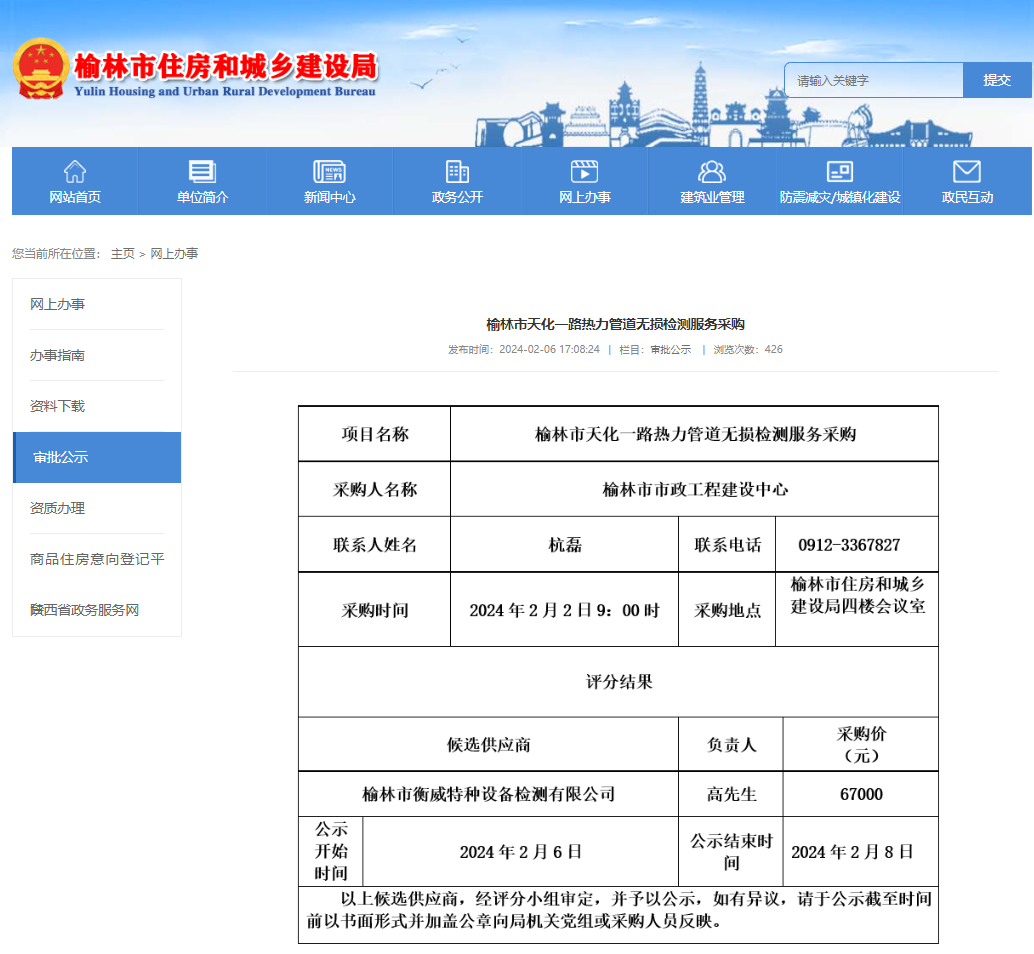
Task: Click the 候选供应商 header cell
Action: tap(489, 745)
